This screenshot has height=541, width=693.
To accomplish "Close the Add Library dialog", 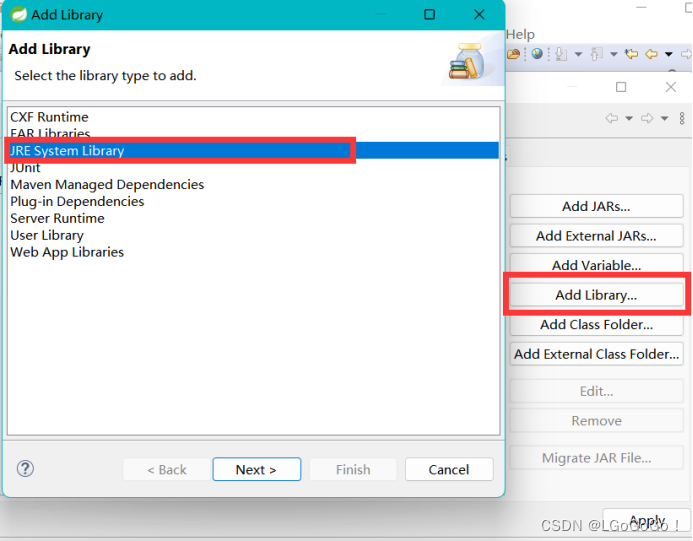I will tap(479, 15).
